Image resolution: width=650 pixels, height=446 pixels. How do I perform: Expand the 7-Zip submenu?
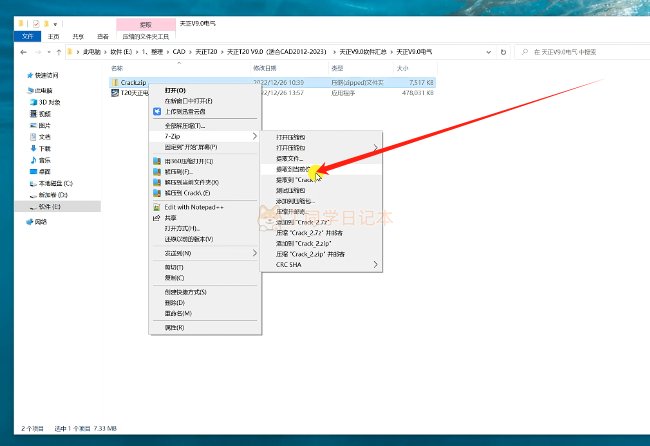tap(205, 136)
